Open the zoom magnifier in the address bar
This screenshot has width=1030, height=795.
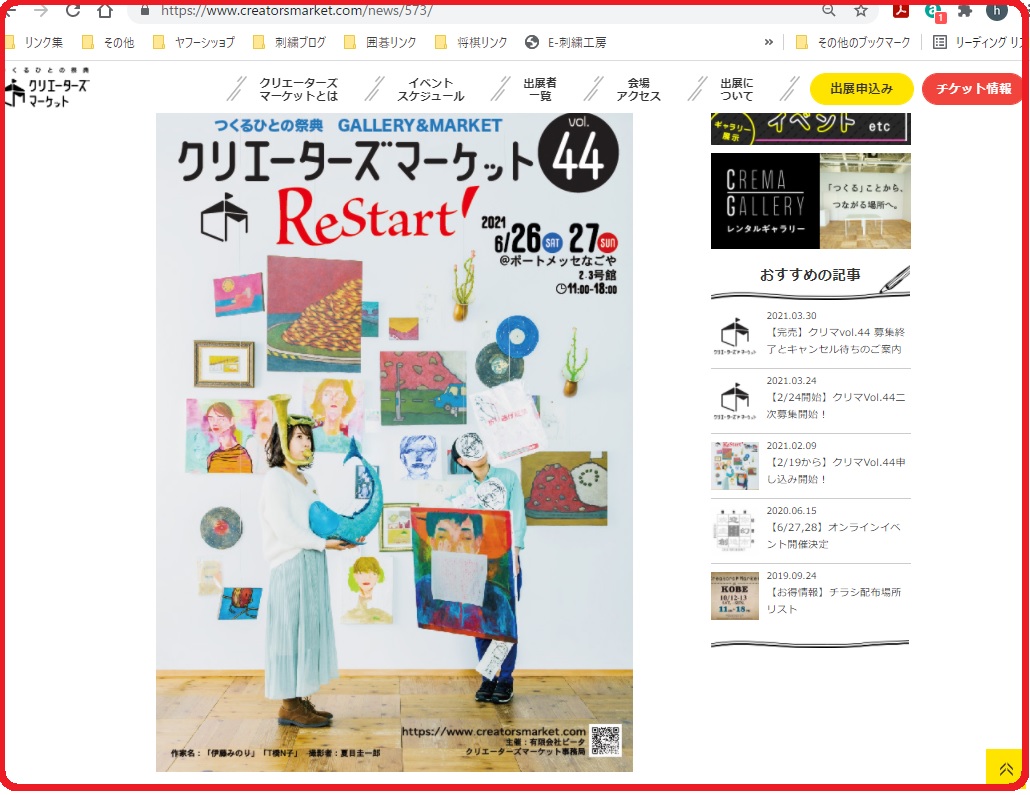[x=829, y=11]
